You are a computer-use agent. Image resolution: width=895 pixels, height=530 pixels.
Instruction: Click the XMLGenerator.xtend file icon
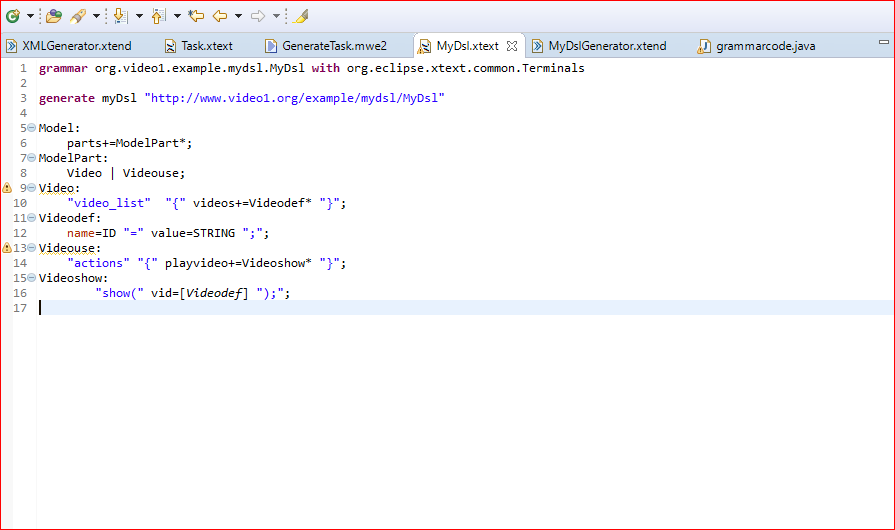[11, 46]
